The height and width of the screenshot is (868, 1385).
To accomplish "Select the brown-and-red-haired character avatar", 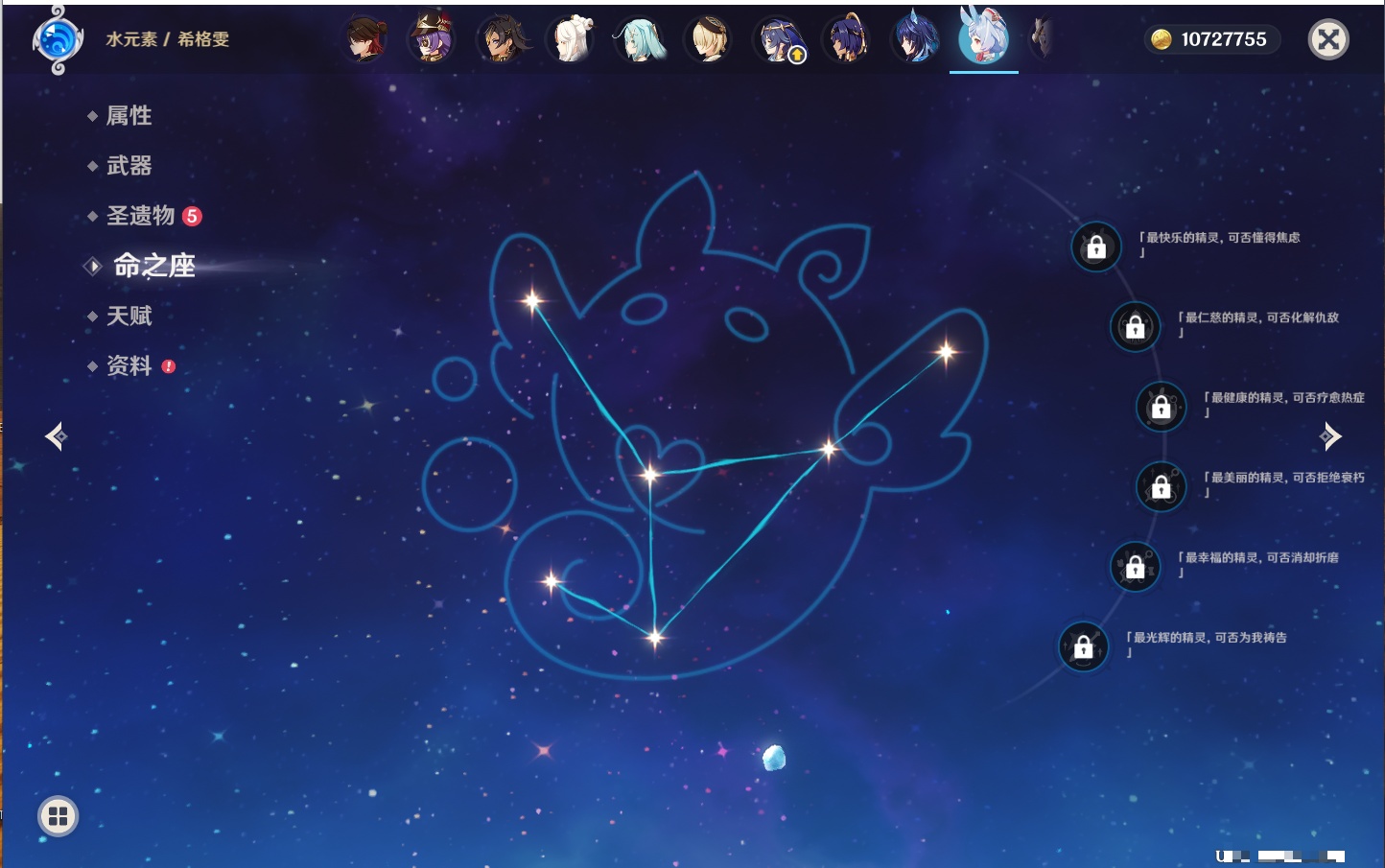I will [x=365, y=39].
